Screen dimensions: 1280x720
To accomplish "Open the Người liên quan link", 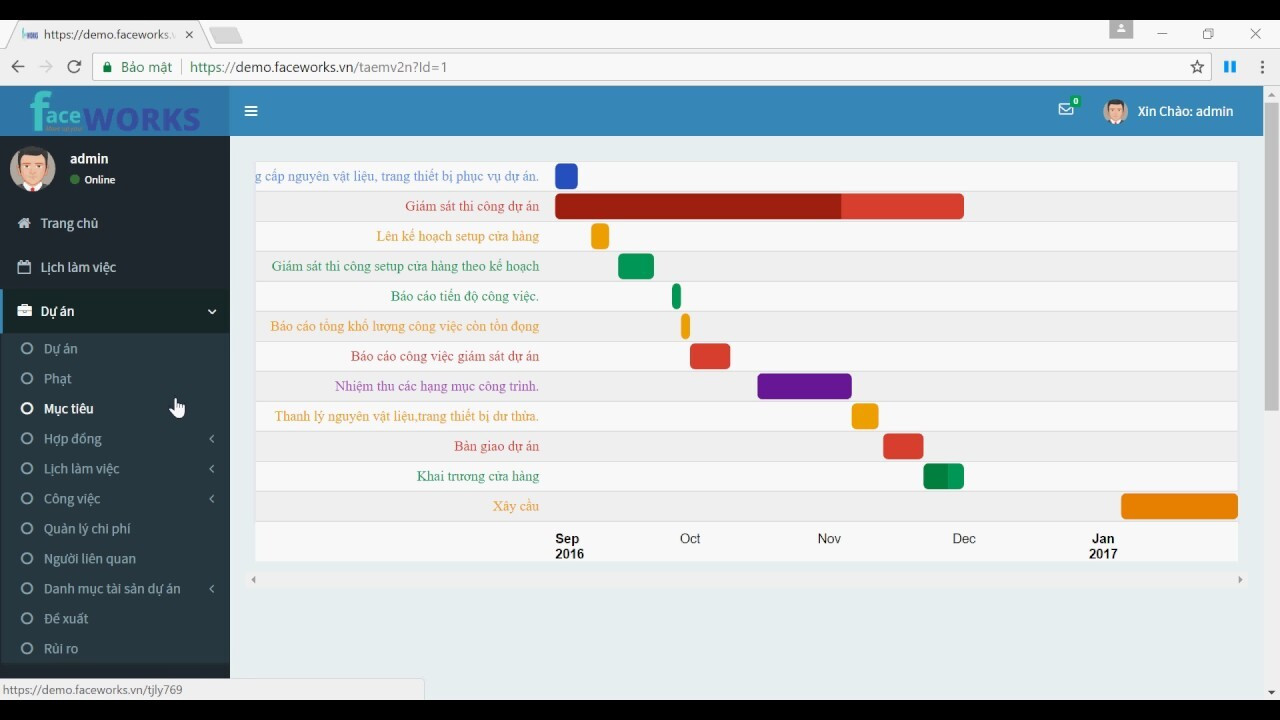I will pos(90,559).
